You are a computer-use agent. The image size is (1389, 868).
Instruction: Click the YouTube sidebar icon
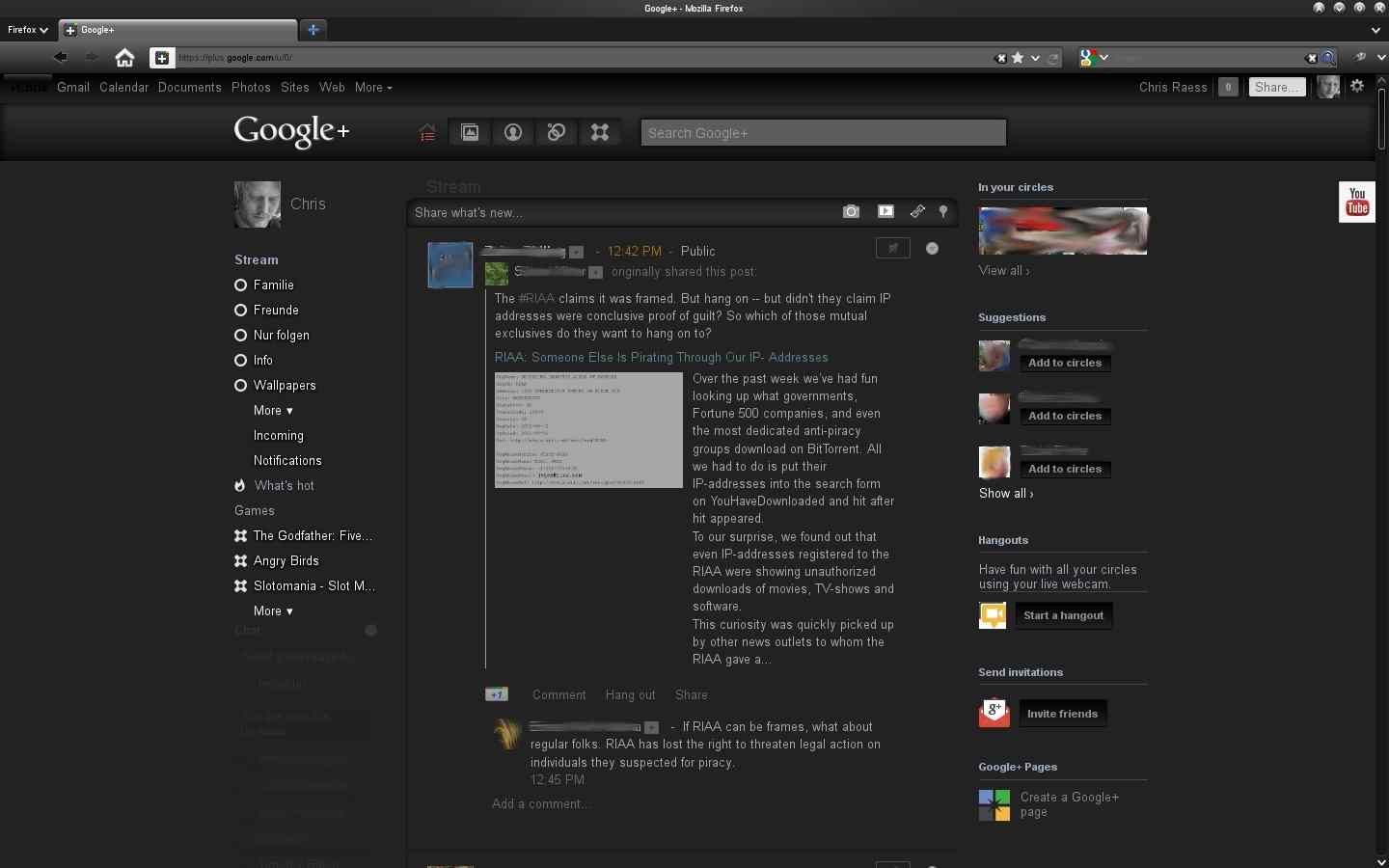coord(1357,202)
